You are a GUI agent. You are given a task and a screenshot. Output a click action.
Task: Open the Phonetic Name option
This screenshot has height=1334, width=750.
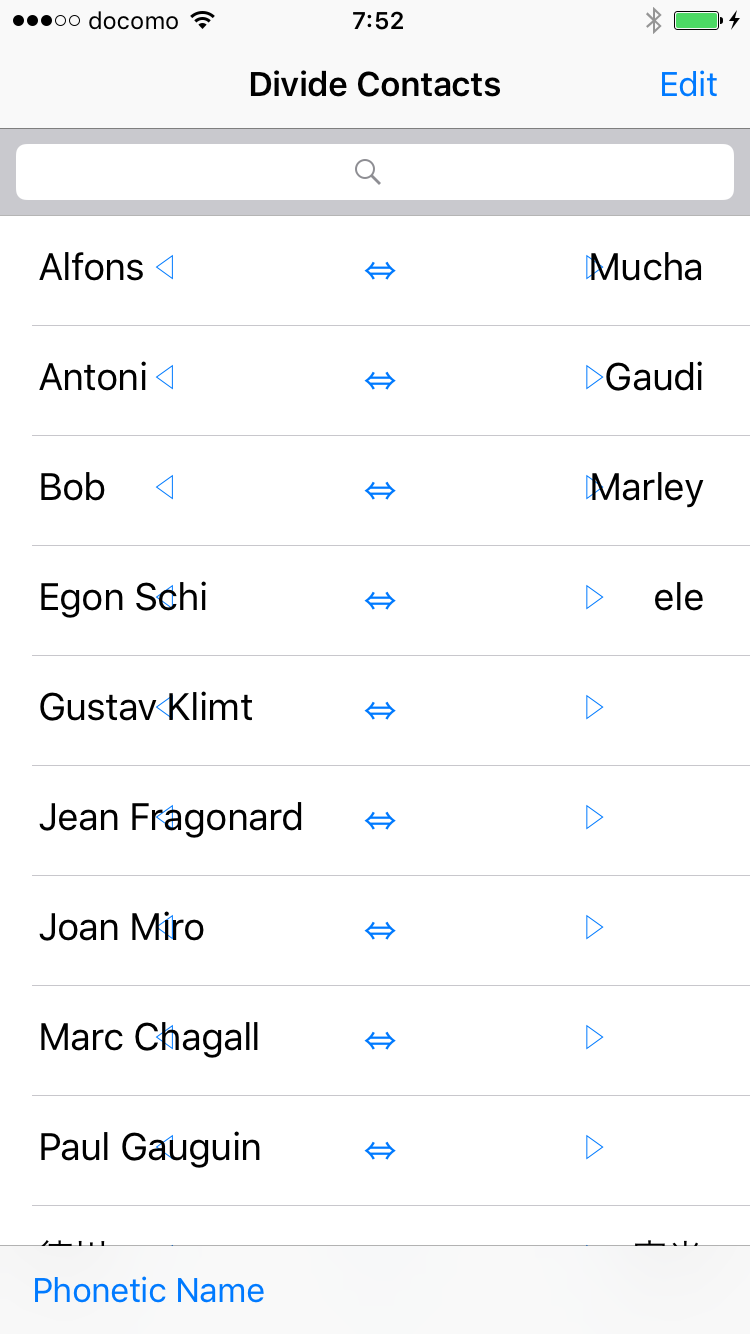(x=149, y=1290)
